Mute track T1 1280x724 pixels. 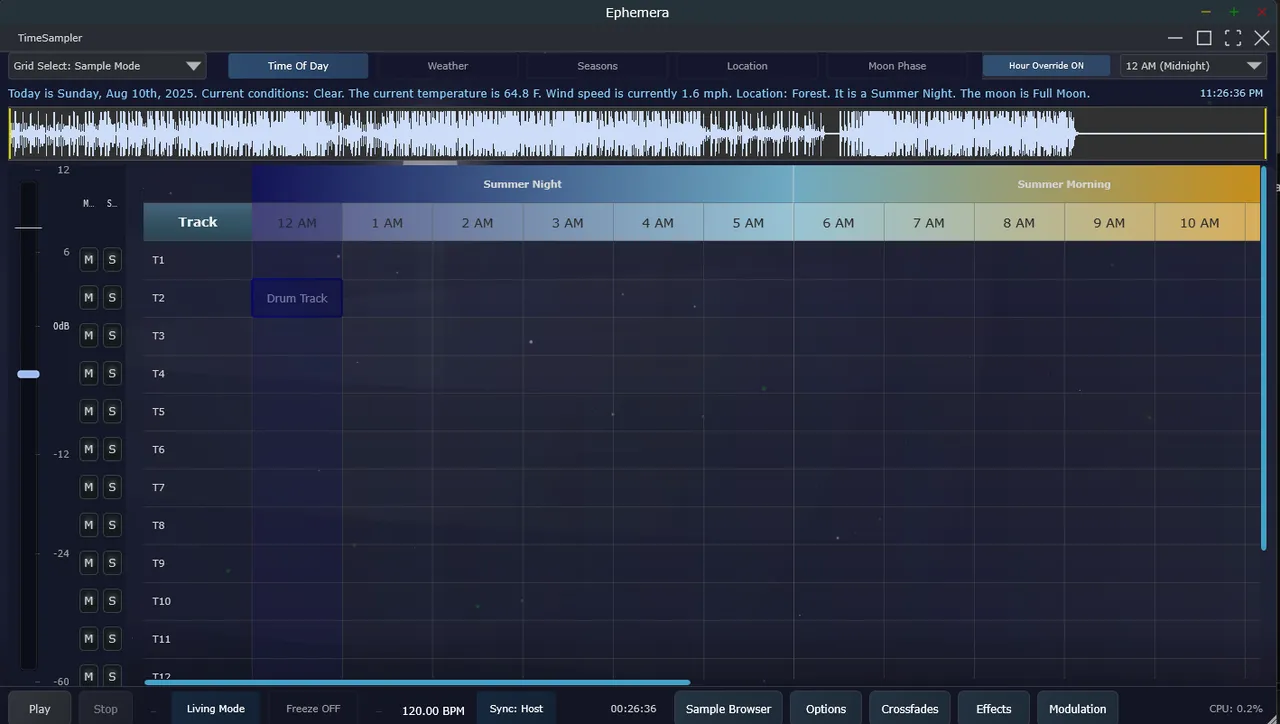click(89, 260)
